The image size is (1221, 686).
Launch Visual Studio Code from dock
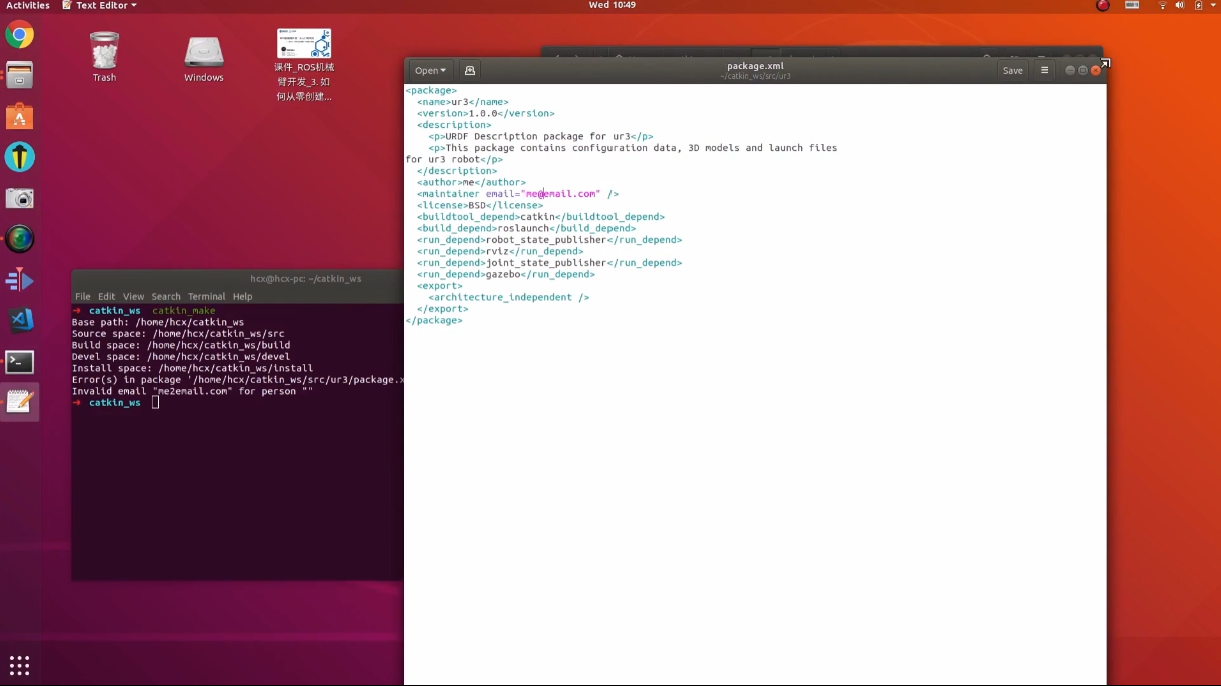click(19, 320)
